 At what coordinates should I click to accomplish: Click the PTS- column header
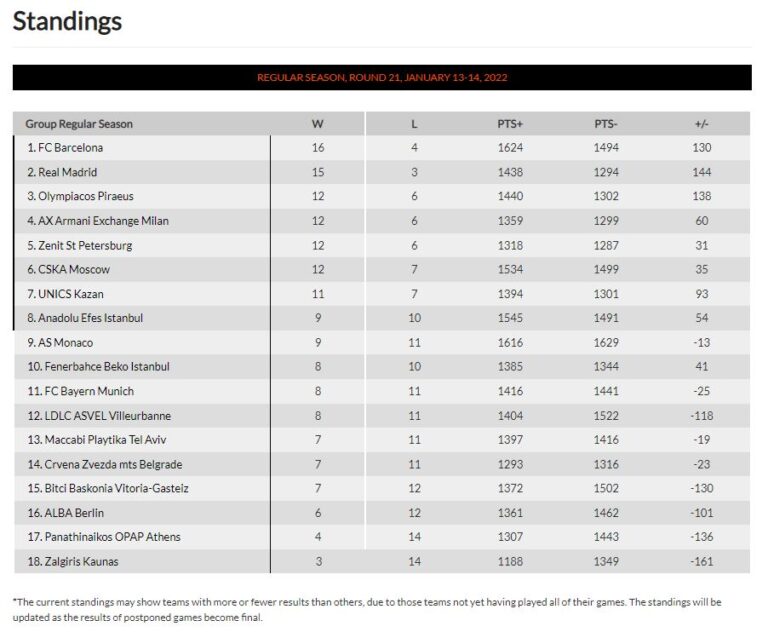click(x=606, y=124)
